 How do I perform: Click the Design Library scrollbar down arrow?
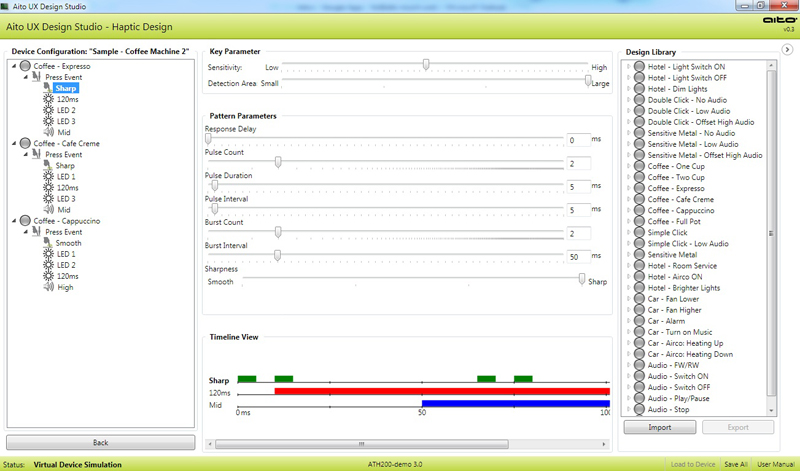click(771, 410)
